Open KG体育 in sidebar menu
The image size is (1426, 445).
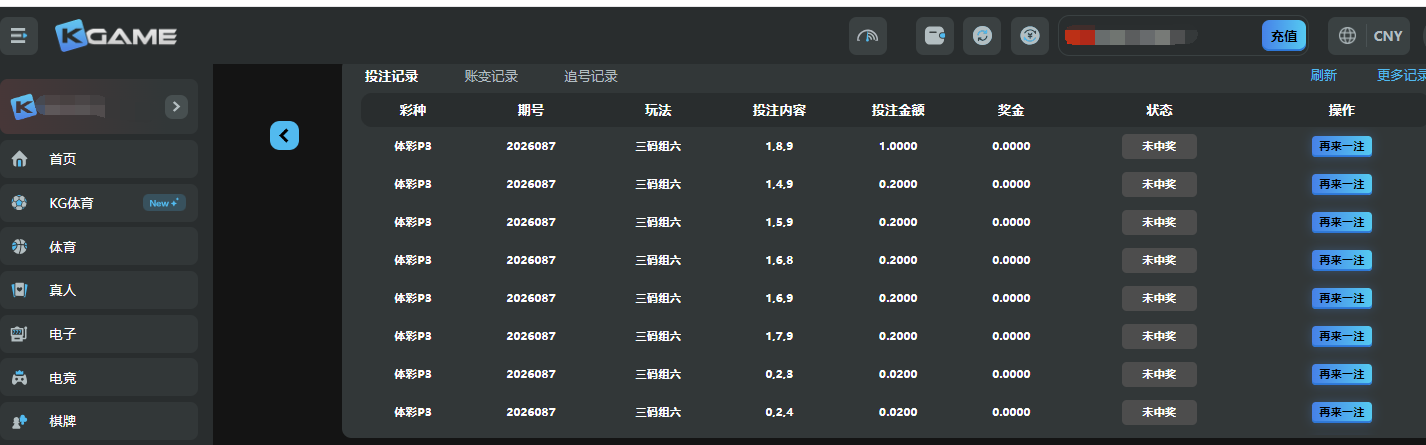click(99, 203)
